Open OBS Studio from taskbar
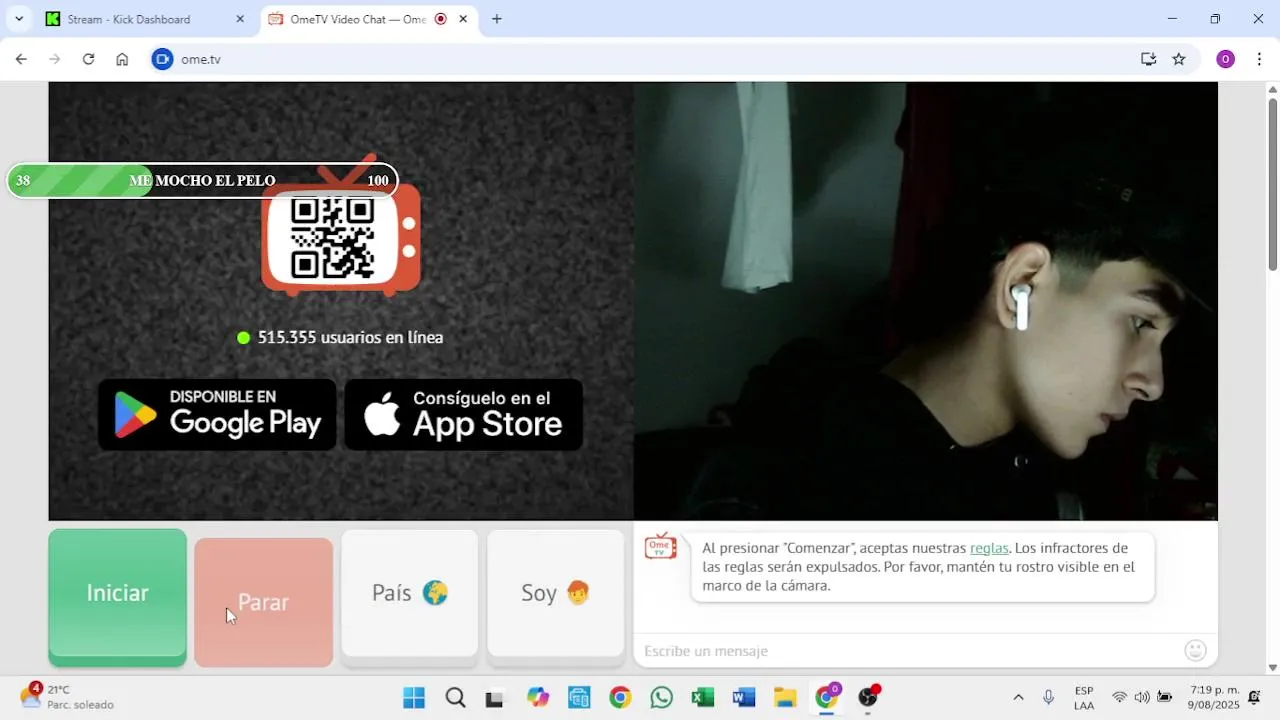This screenshot has height=720, width=1280. point(868,698)
